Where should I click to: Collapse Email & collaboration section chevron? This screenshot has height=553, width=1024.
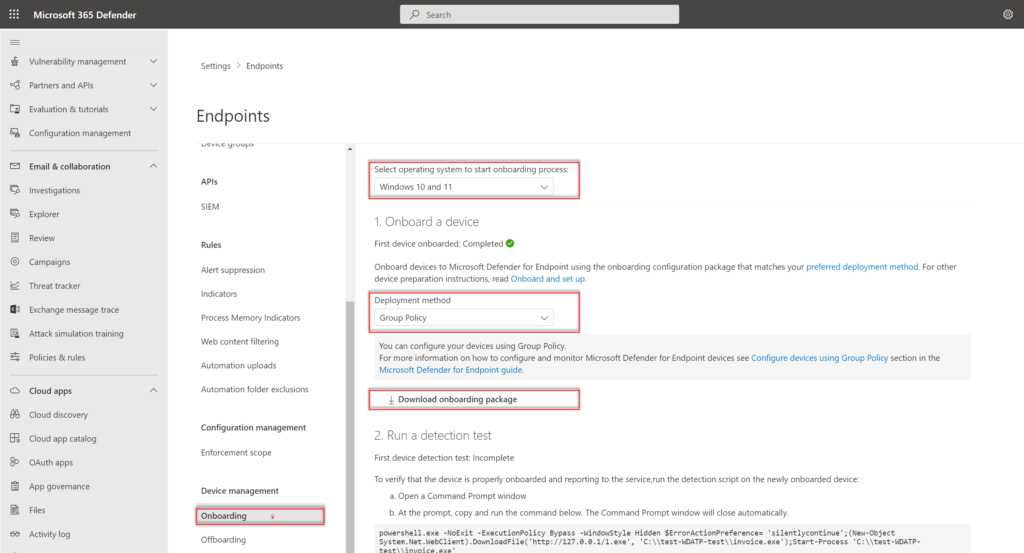click(153, 166)
